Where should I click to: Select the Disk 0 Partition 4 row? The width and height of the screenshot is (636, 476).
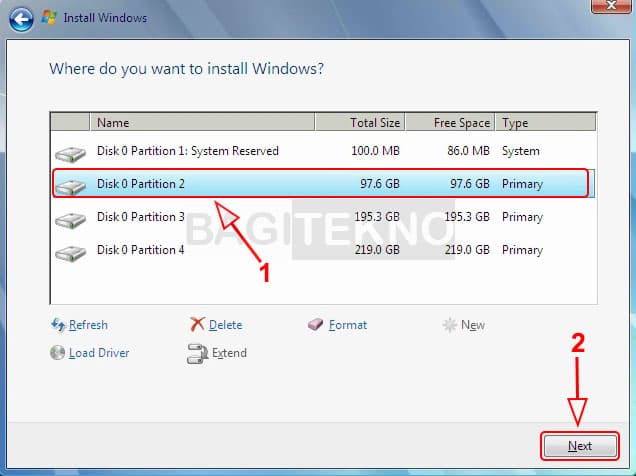point(323,250)
